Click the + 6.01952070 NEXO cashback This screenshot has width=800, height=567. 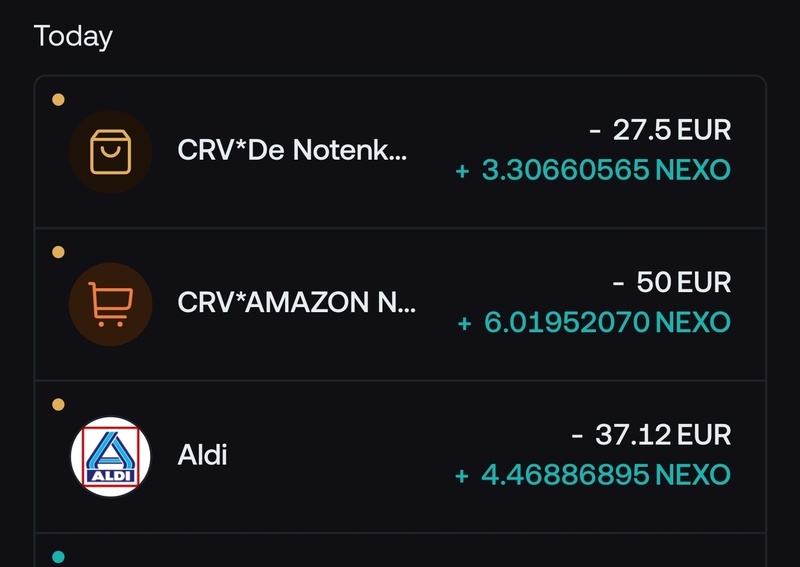click(x=594, y=322)
